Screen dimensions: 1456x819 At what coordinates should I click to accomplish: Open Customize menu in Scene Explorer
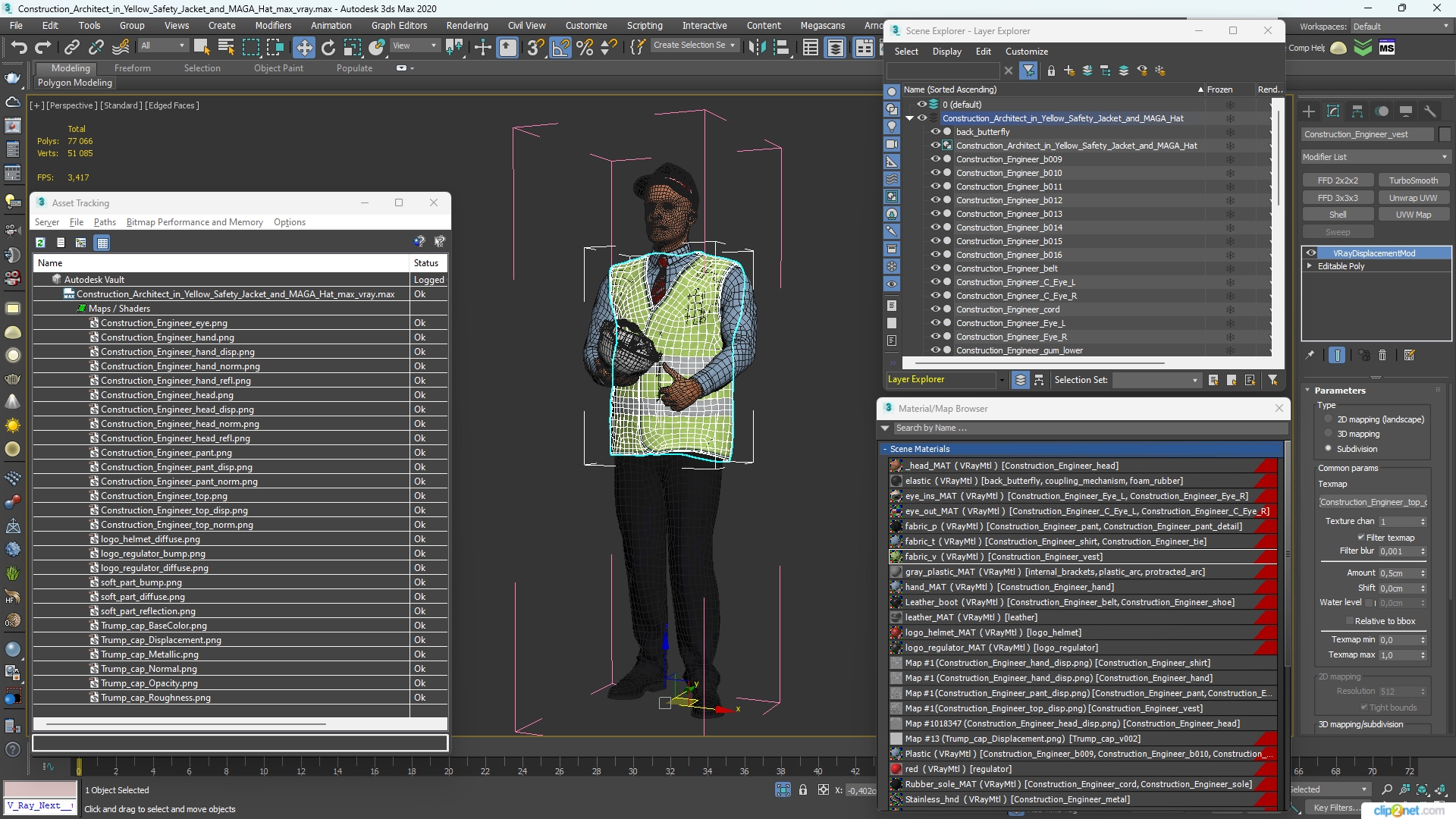(1026, 52)
